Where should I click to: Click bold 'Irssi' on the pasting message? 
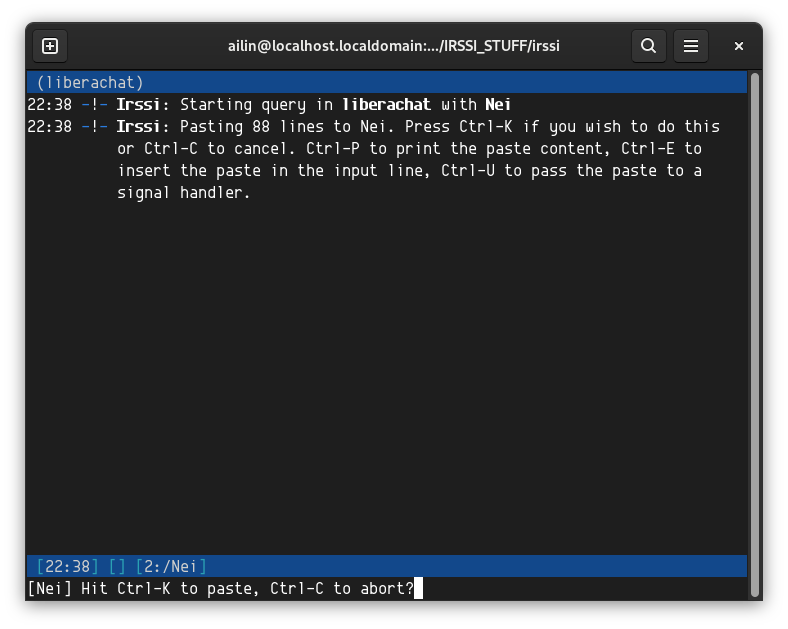(139, 127)
